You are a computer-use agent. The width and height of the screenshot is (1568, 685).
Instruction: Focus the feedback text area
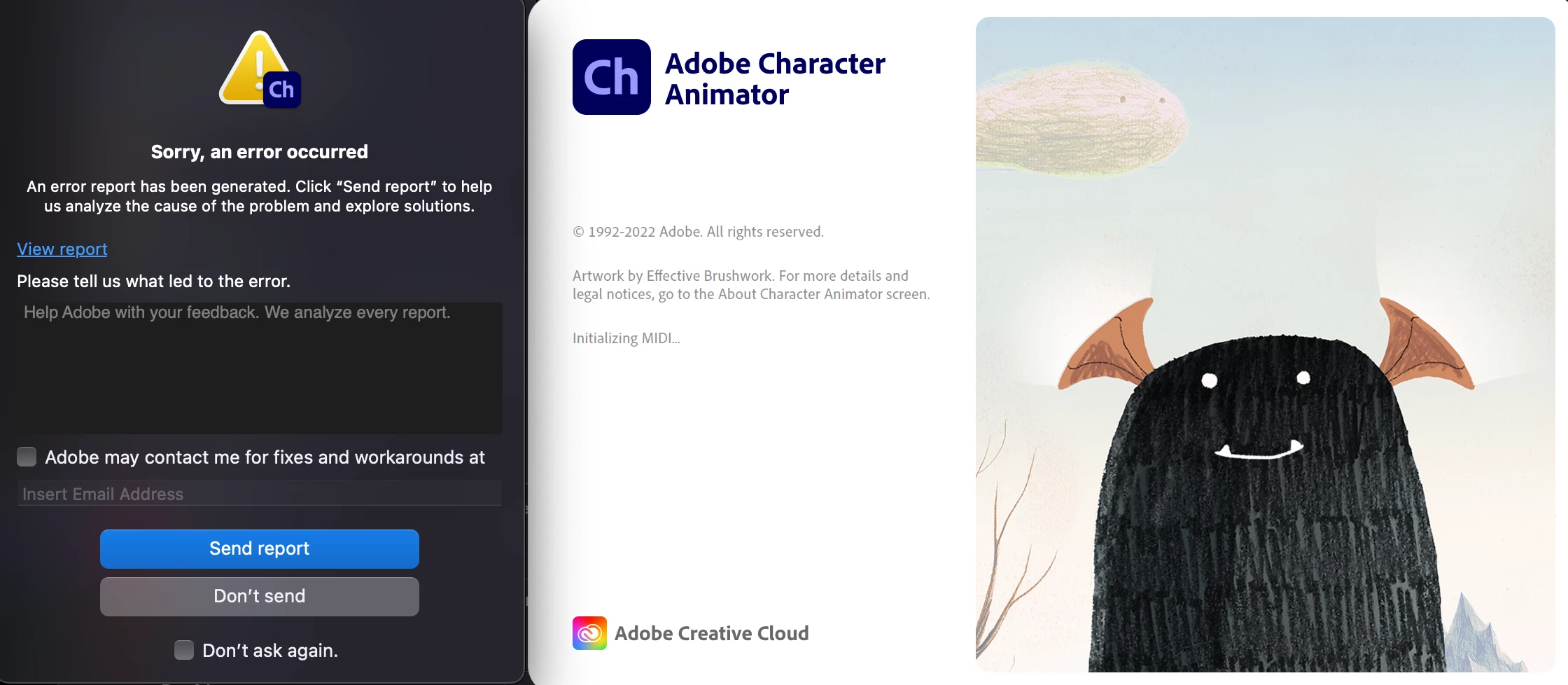coord(260,368)
